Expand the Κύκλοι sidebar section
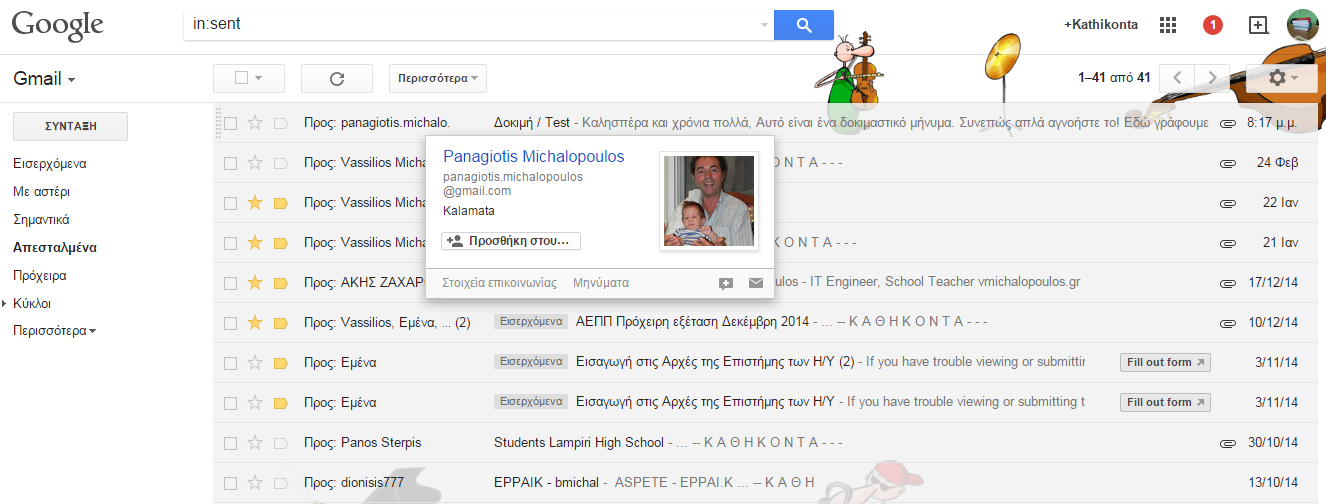Viewport: 1326px width, 504px height. click(5, 303)
